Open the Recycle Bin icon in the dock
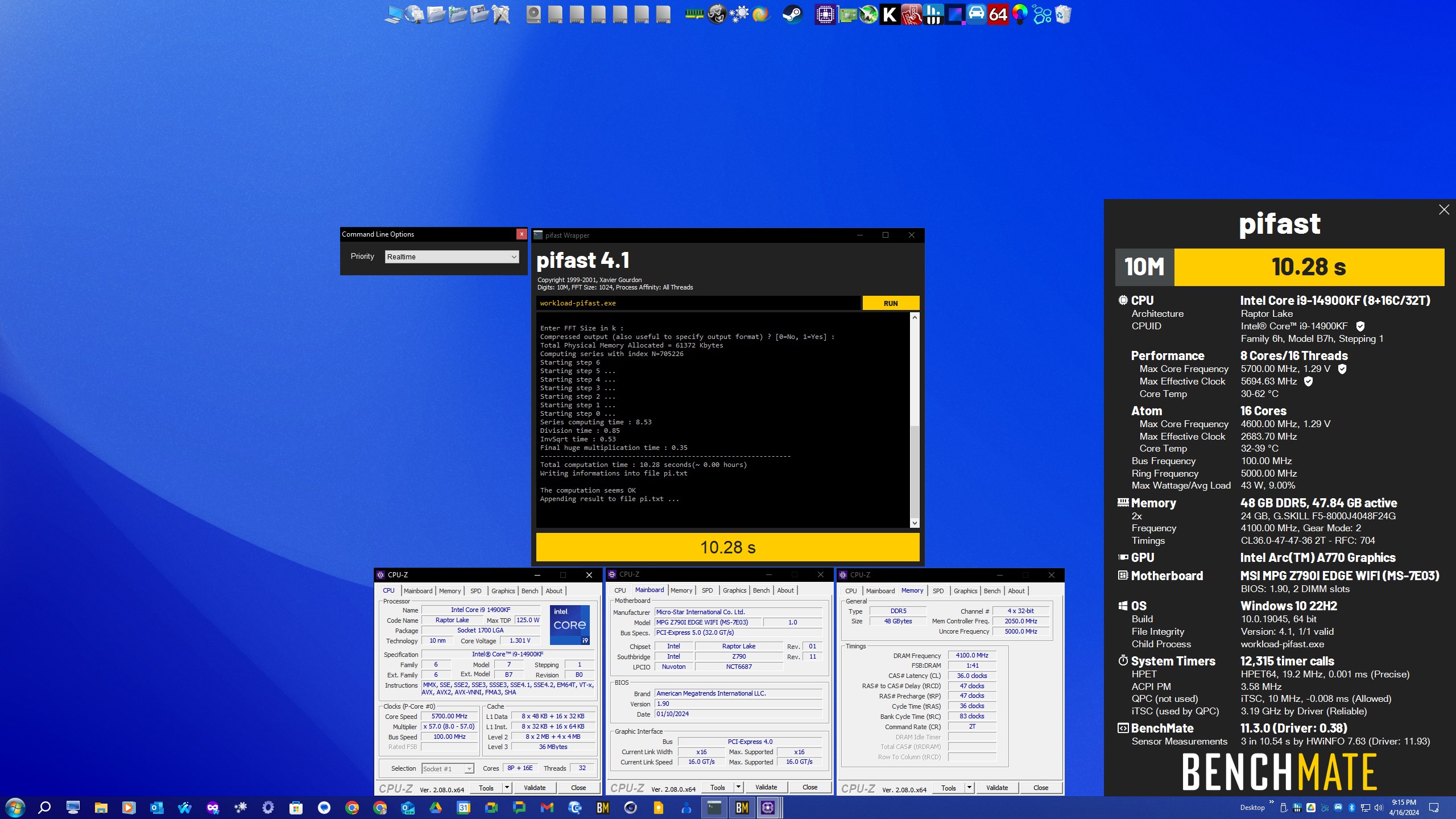This screenshot has width=1456, height=819. (1063, 14)
